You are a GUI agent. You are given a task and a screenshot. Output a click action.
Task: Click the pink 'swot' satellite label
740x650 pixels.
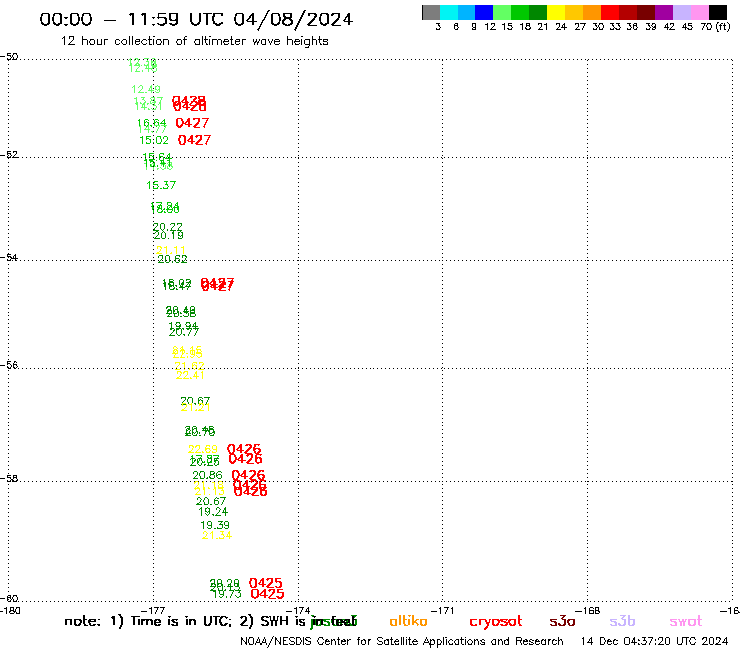[685, 622]
